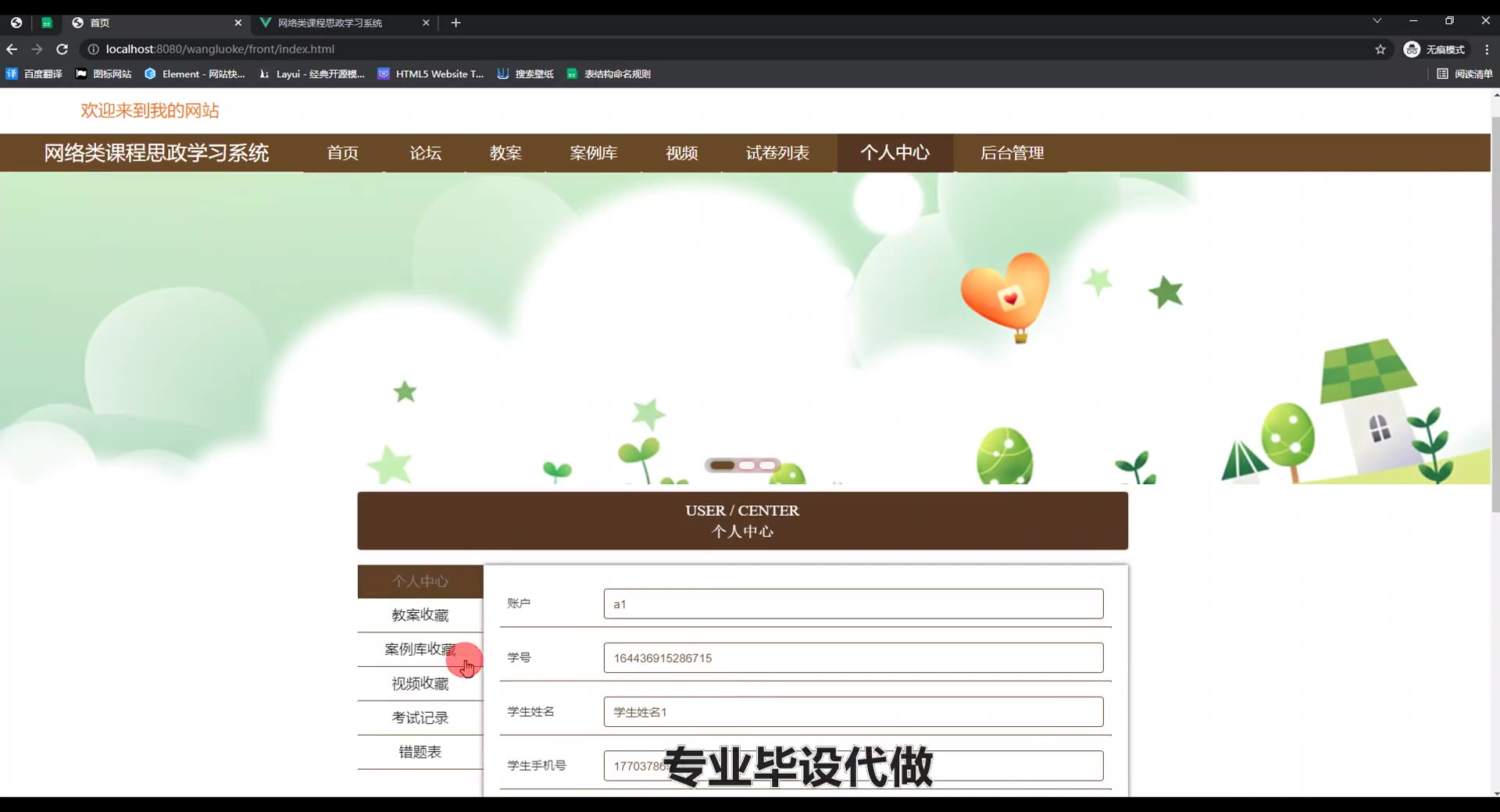Image resolution: width=1500 pixels, height=812 pixels.
Task: Select the second carousel indicator dot
Action: click(747, 465)
